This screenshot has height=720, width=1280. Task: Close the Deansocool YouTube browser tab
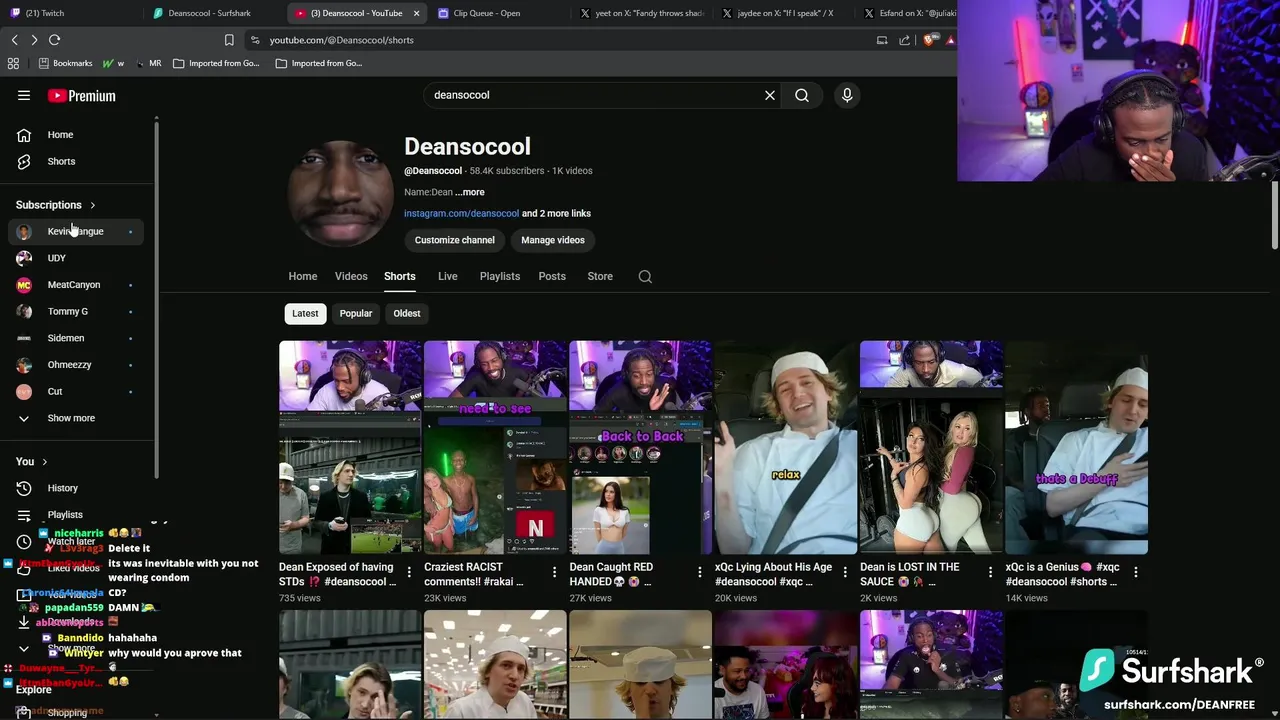(x=416, y=13)
